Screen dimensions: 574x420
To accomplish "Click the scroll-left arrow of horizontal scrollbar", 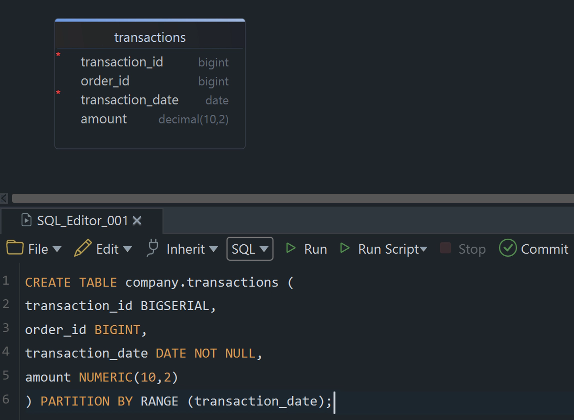I will click(x=4, y=198).
